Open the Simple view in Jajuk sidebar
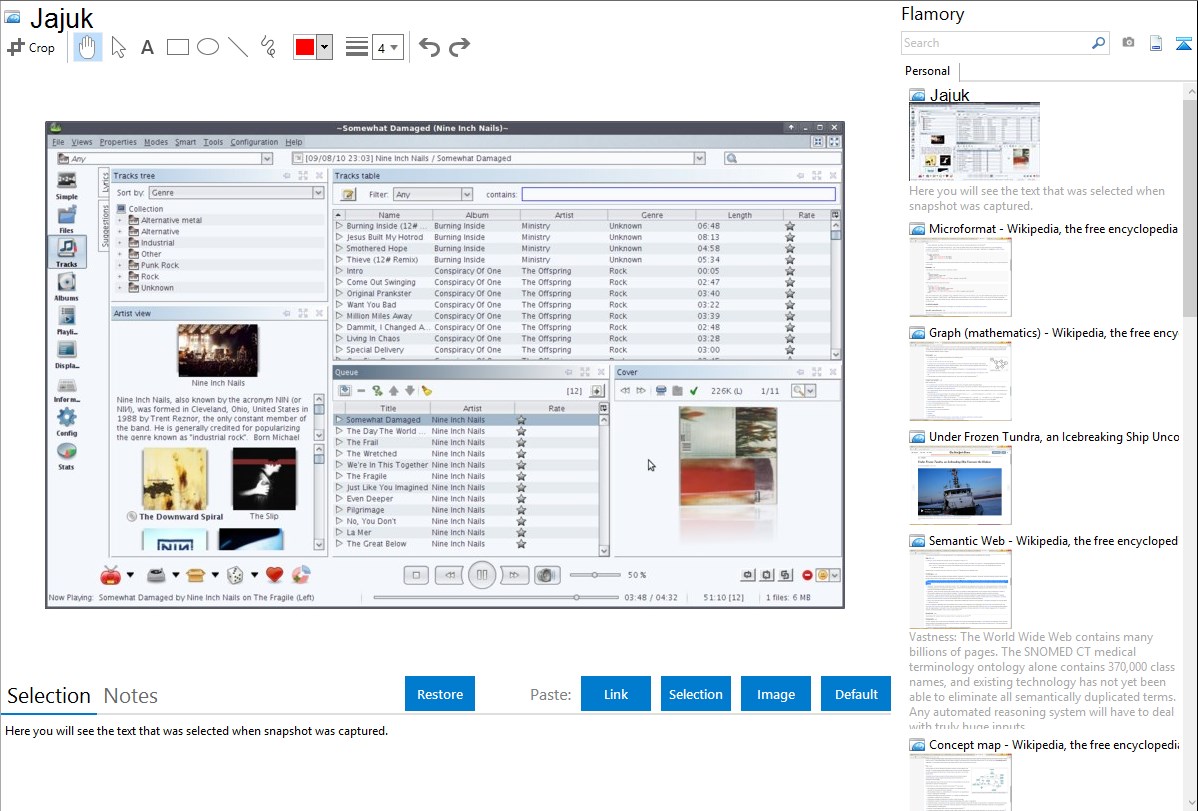The width and height of the screenshot is (1198, 811). click(x=66, y=186)
